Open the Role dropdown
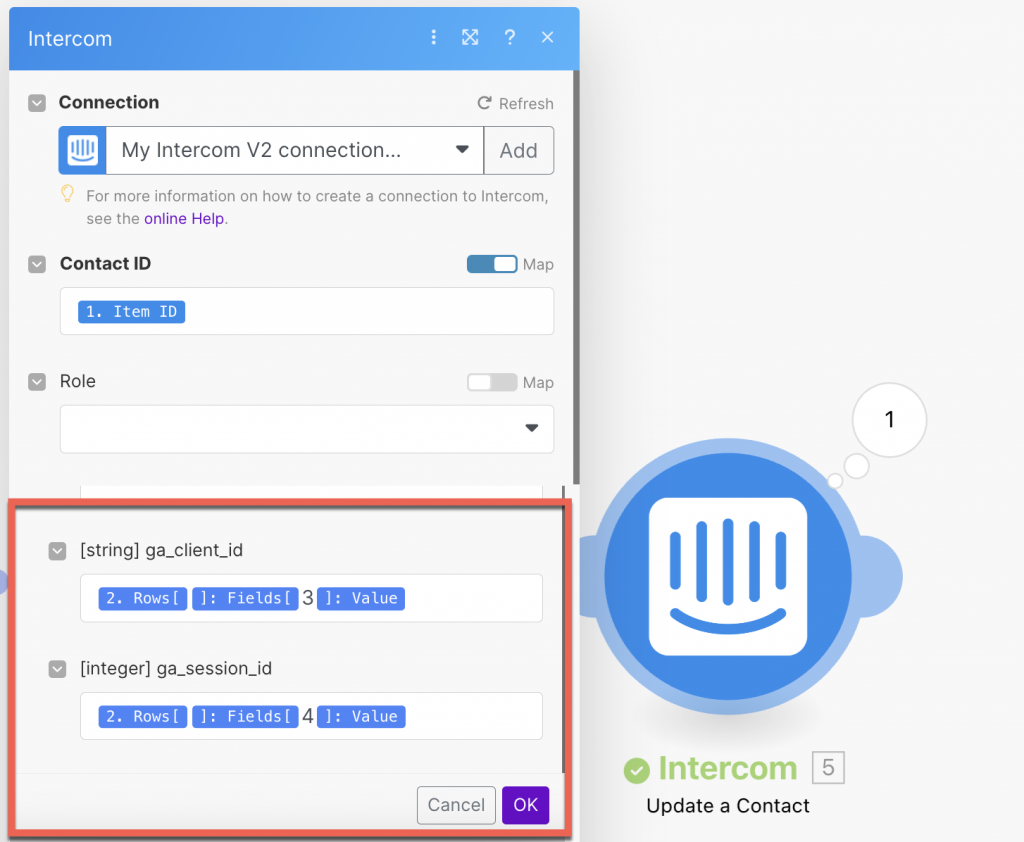 307,429
